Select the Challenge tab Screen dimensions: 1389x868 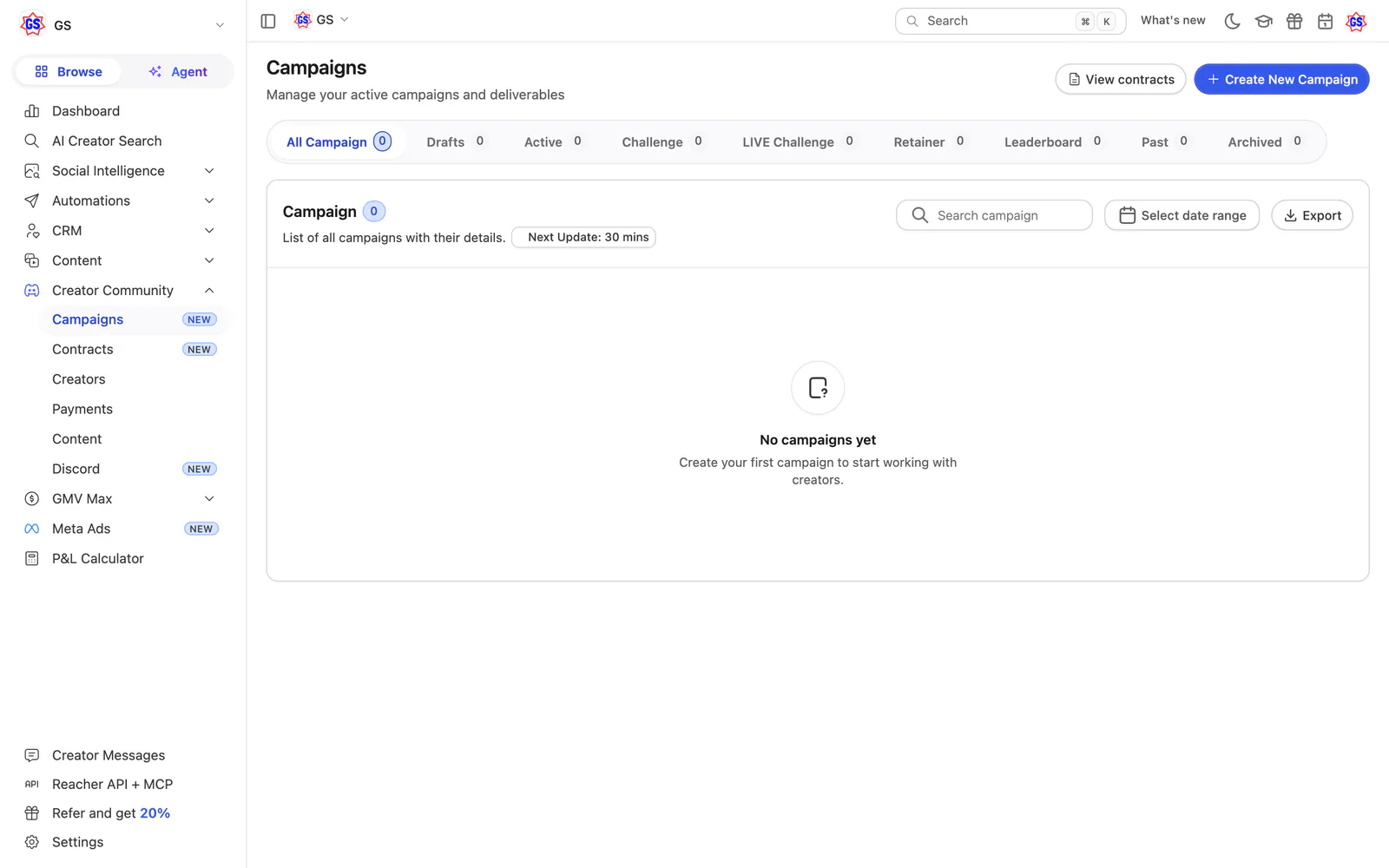(662, 141)
